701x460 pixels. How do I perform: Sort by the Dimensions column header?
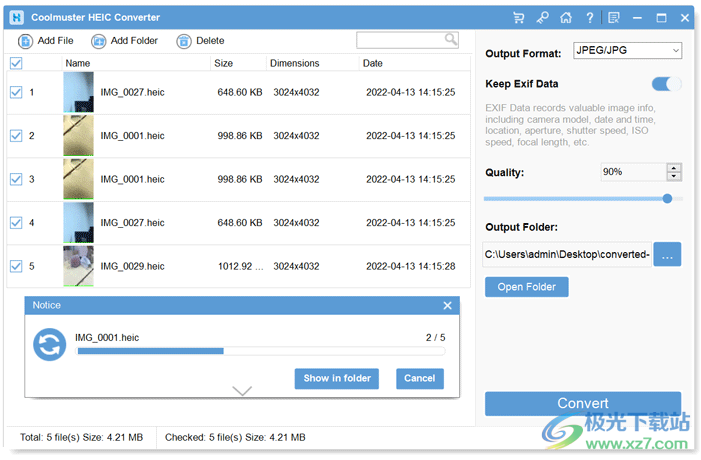(x=295, y=63)
